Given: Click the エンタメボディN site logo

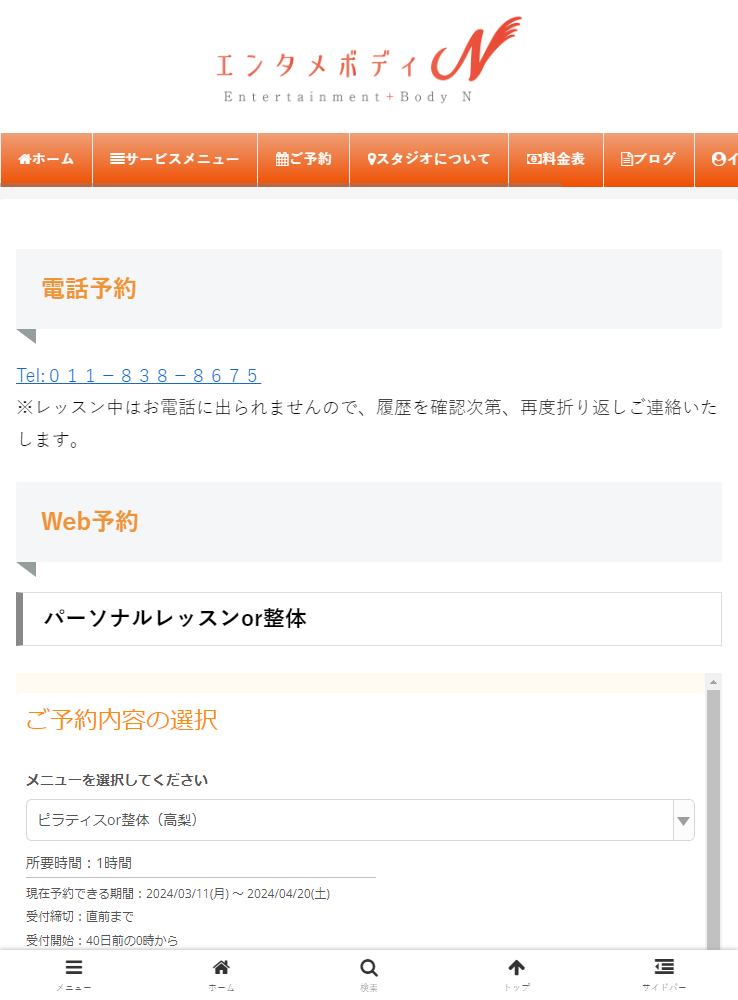Looking at the screenshot, I should click(x=369, y=61).
